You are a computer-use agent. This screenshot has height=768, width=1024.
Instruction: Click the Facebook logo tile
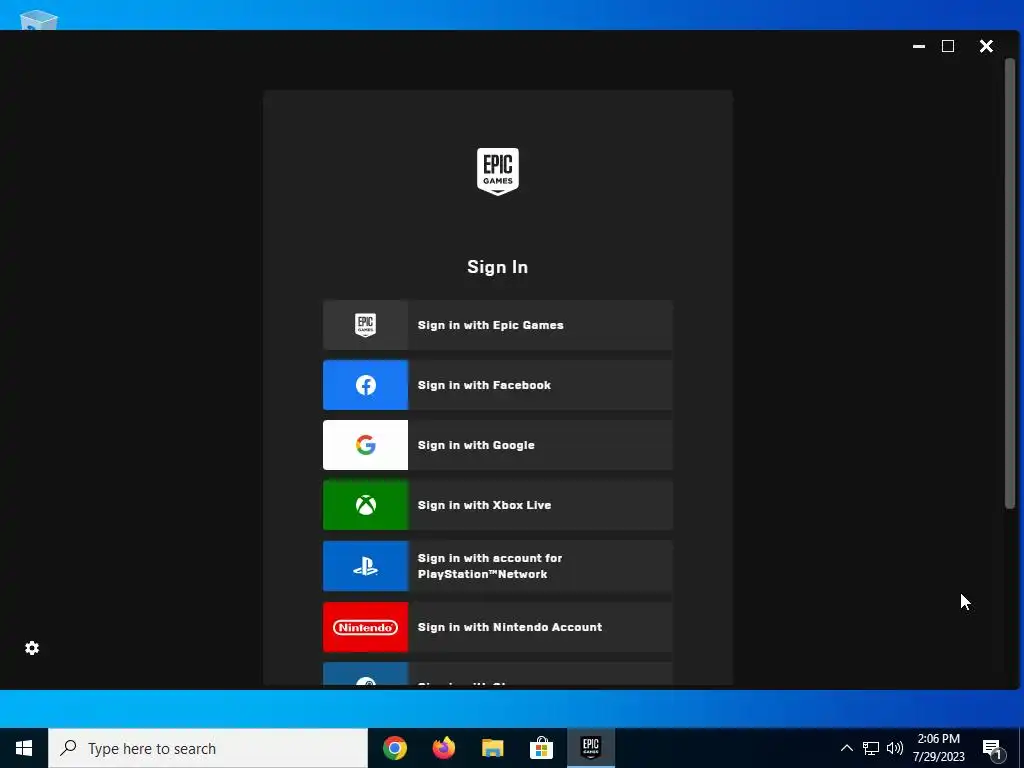pos(365,385)
